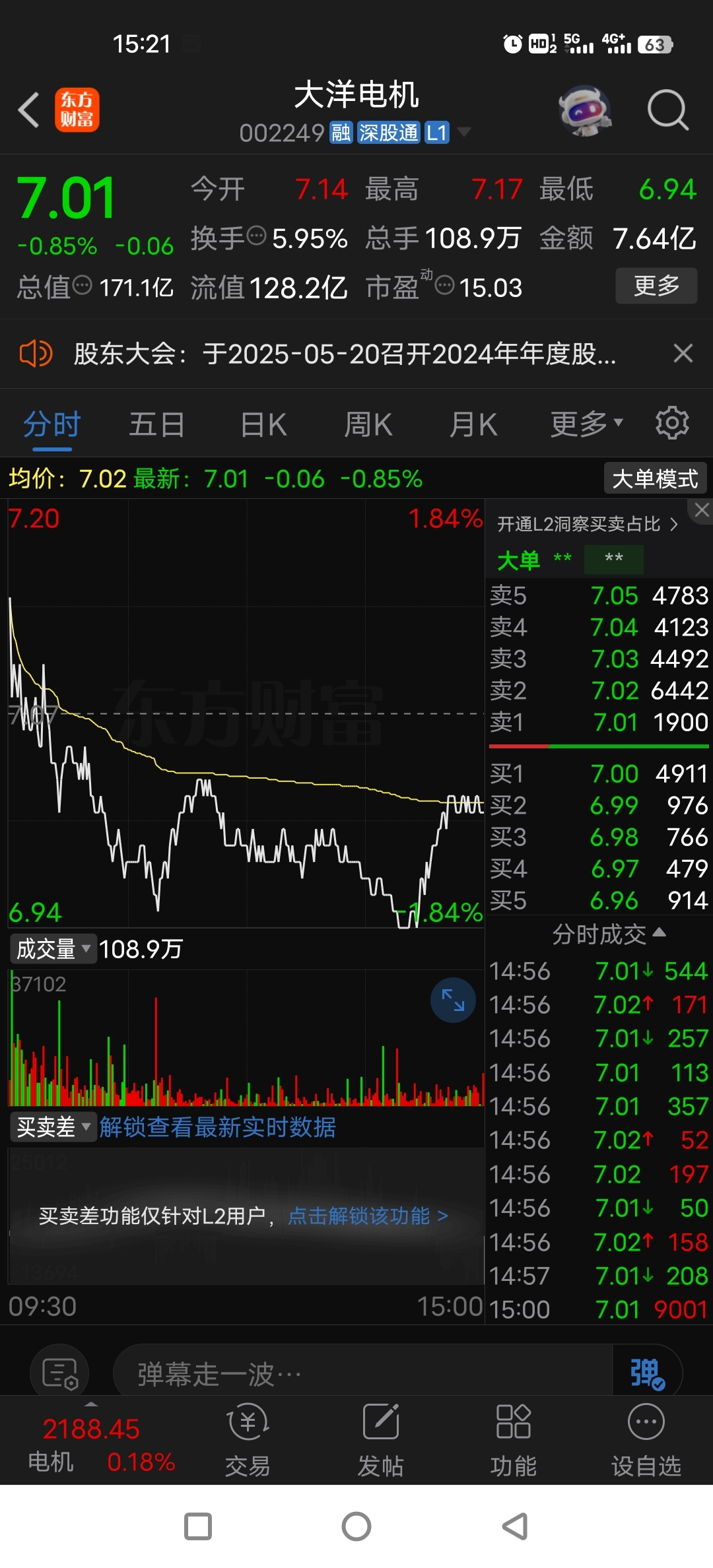Switch to the 月K tab
The image size is (713, 1568).
(x=473, y=424)
